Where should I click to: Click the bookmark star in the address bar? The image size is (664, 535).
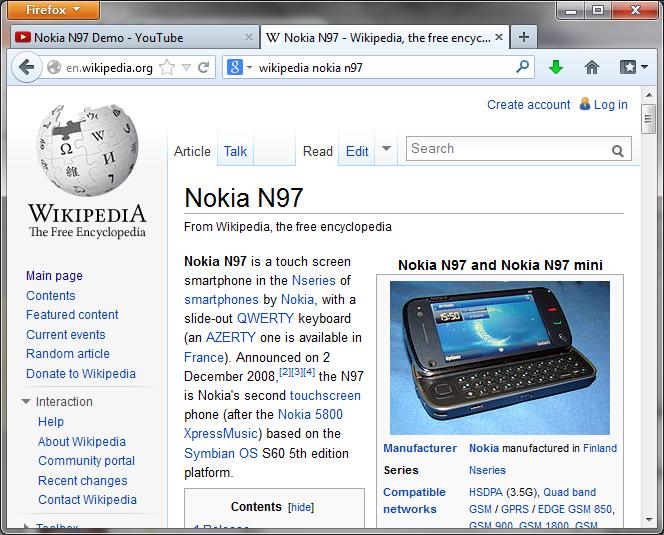click(x=167, y=67)
